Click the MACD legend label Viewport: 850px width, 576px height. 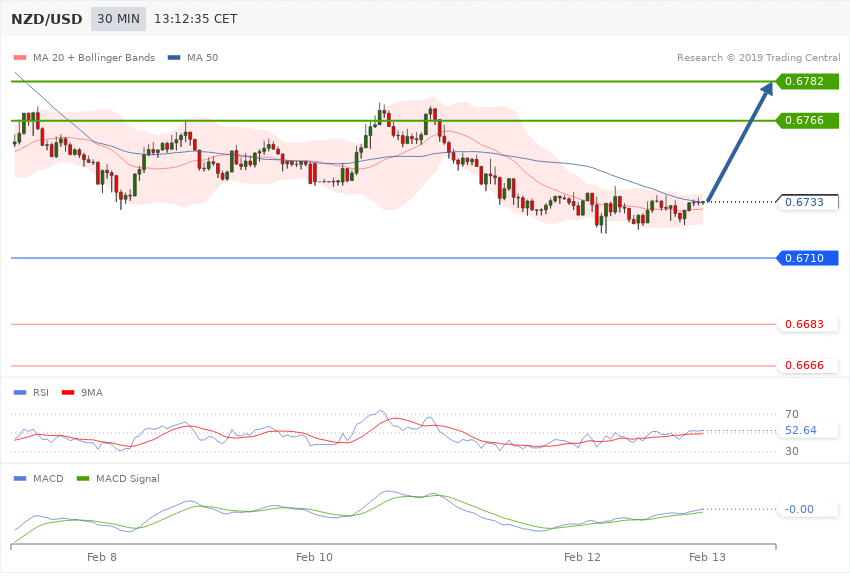(48, 478)
